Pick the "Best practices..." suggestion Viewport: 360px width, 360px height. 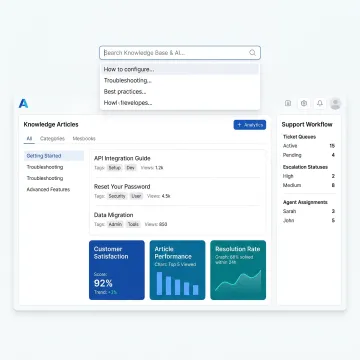[x=180, y=91]
